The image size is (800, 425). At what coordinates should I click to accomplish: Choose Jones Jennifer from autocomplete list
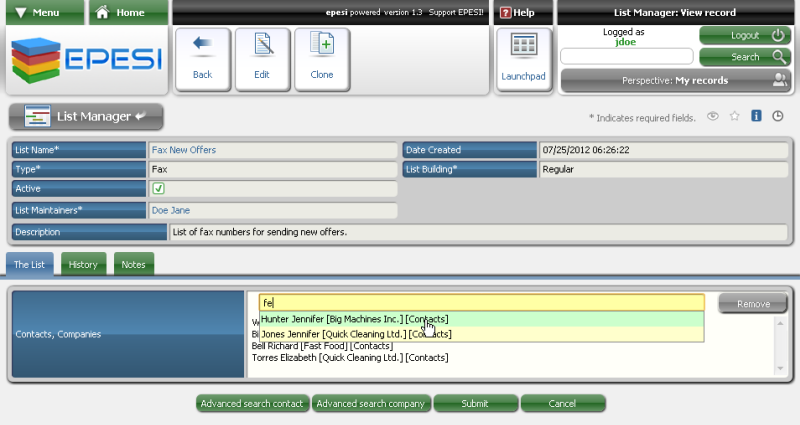click(354, 334)
